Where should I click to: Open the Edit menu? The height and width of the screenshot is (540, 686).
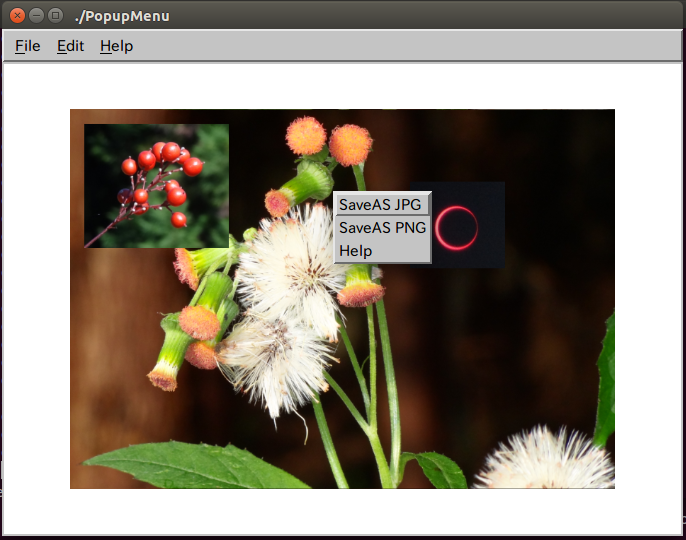pyautogui.click(x=70, y=46)
